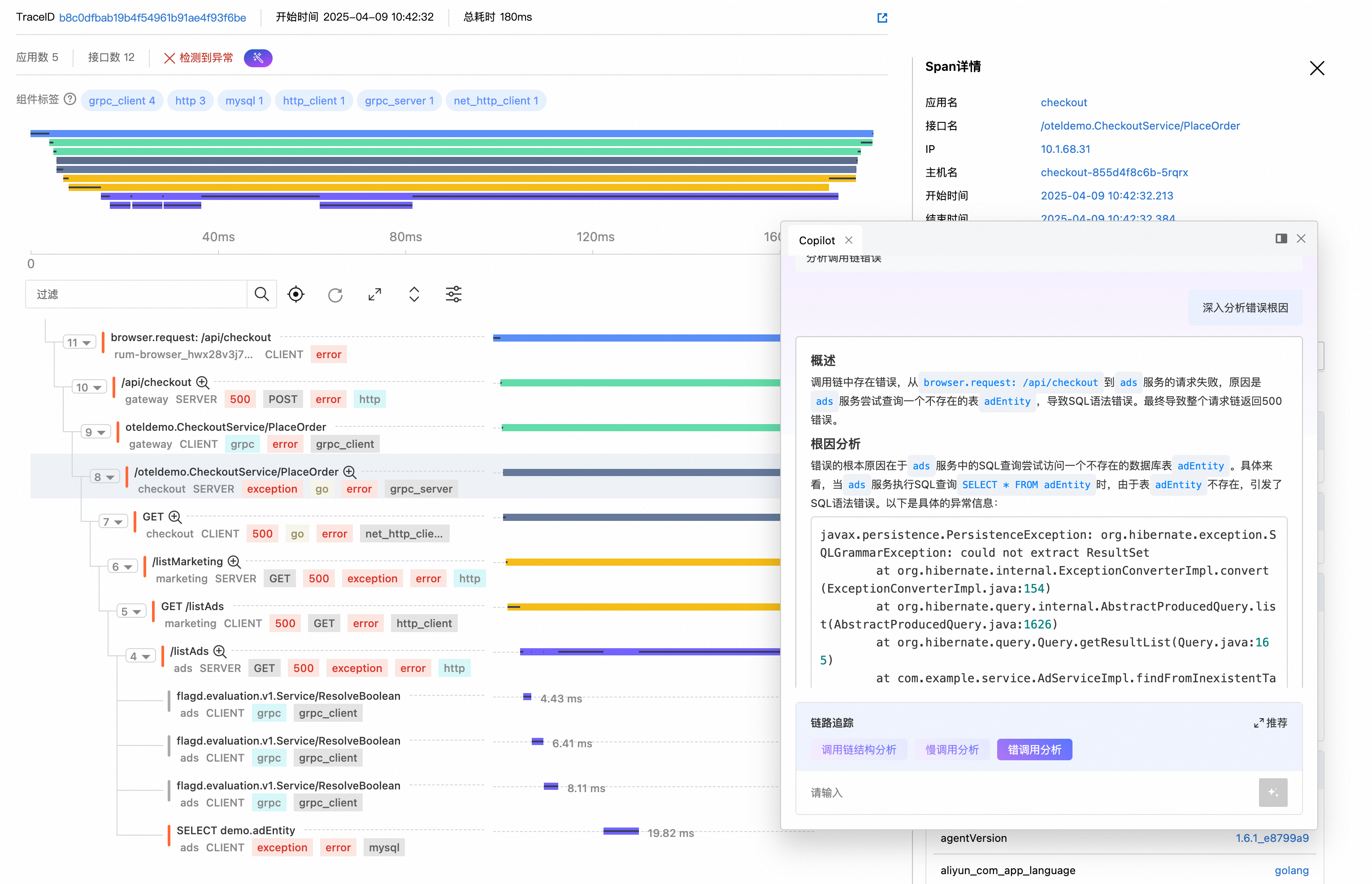Select the SELECT demo.adEntity span row

(x=235, y=830)
